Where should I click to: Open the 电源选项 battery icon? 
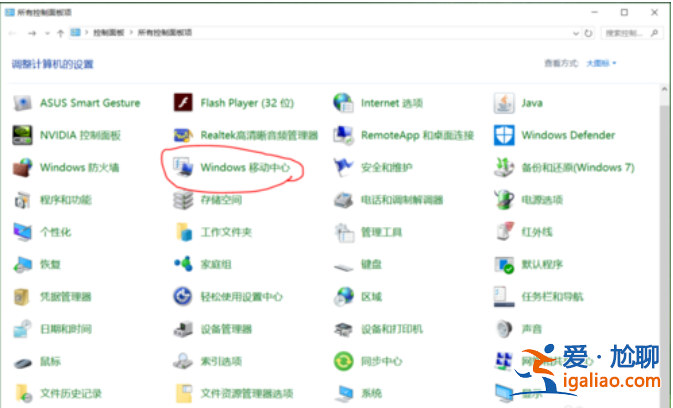(x=504, y=200)
